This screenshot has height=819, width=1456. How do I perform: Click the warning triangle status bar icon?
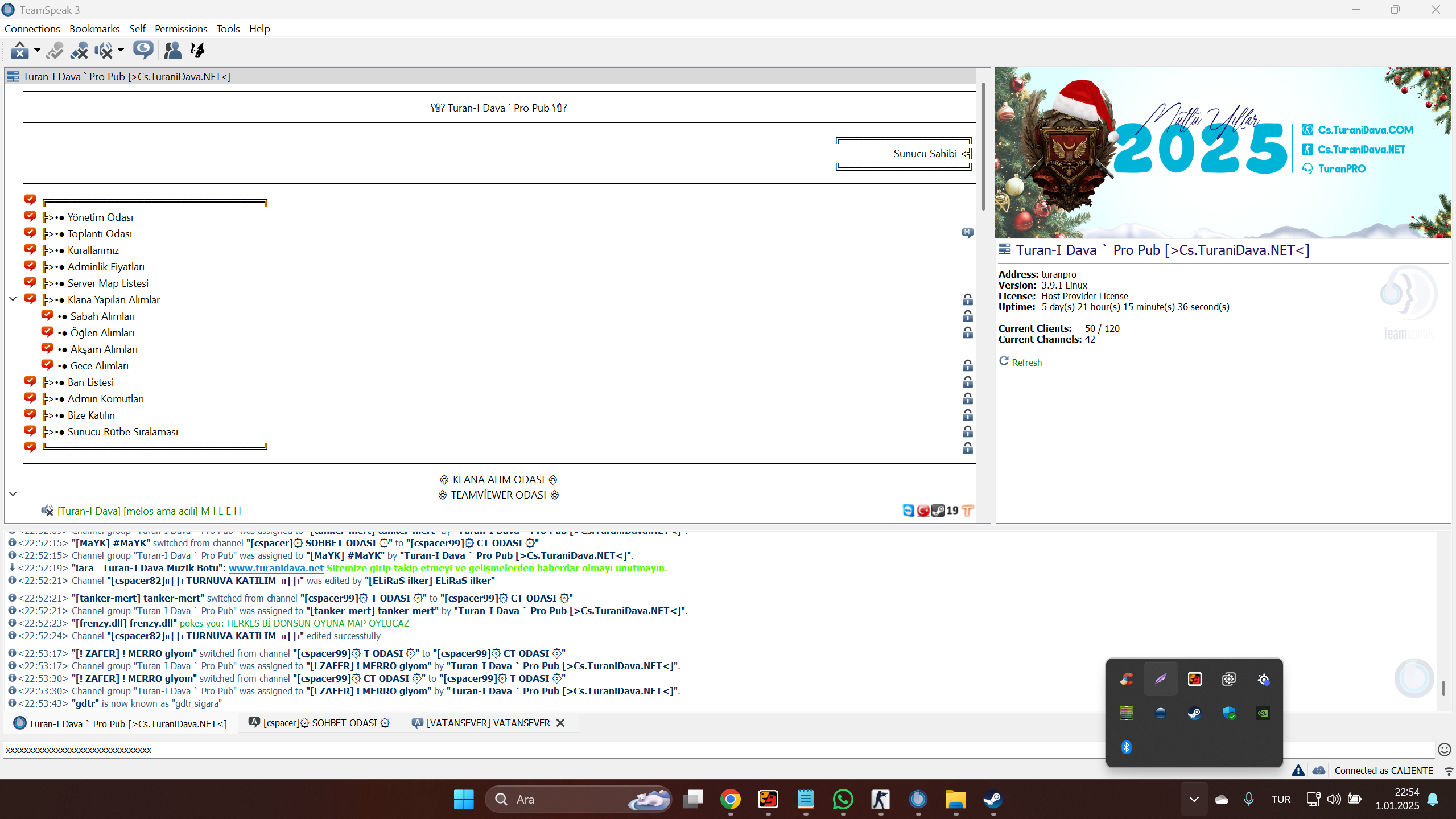click(1298, 770)
